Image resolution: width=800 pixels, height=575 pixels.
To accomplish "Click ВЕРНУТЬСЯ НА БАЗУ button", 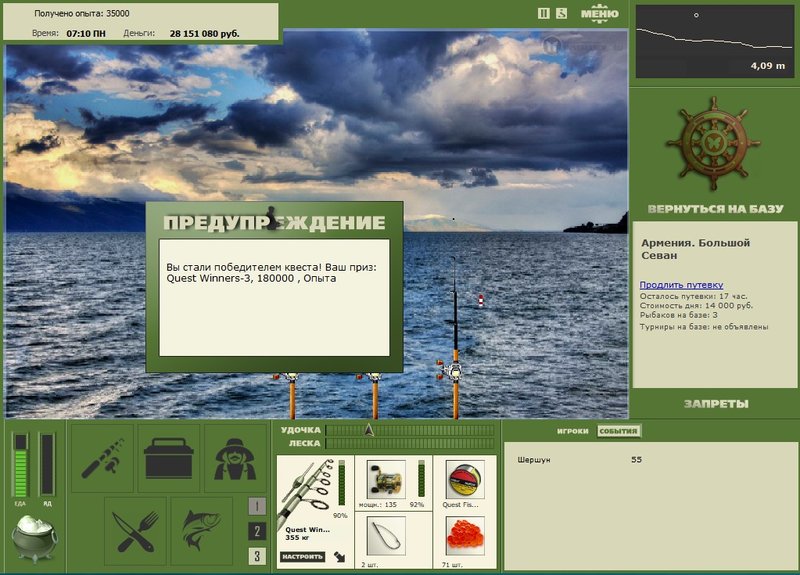I will click(715, 209).
